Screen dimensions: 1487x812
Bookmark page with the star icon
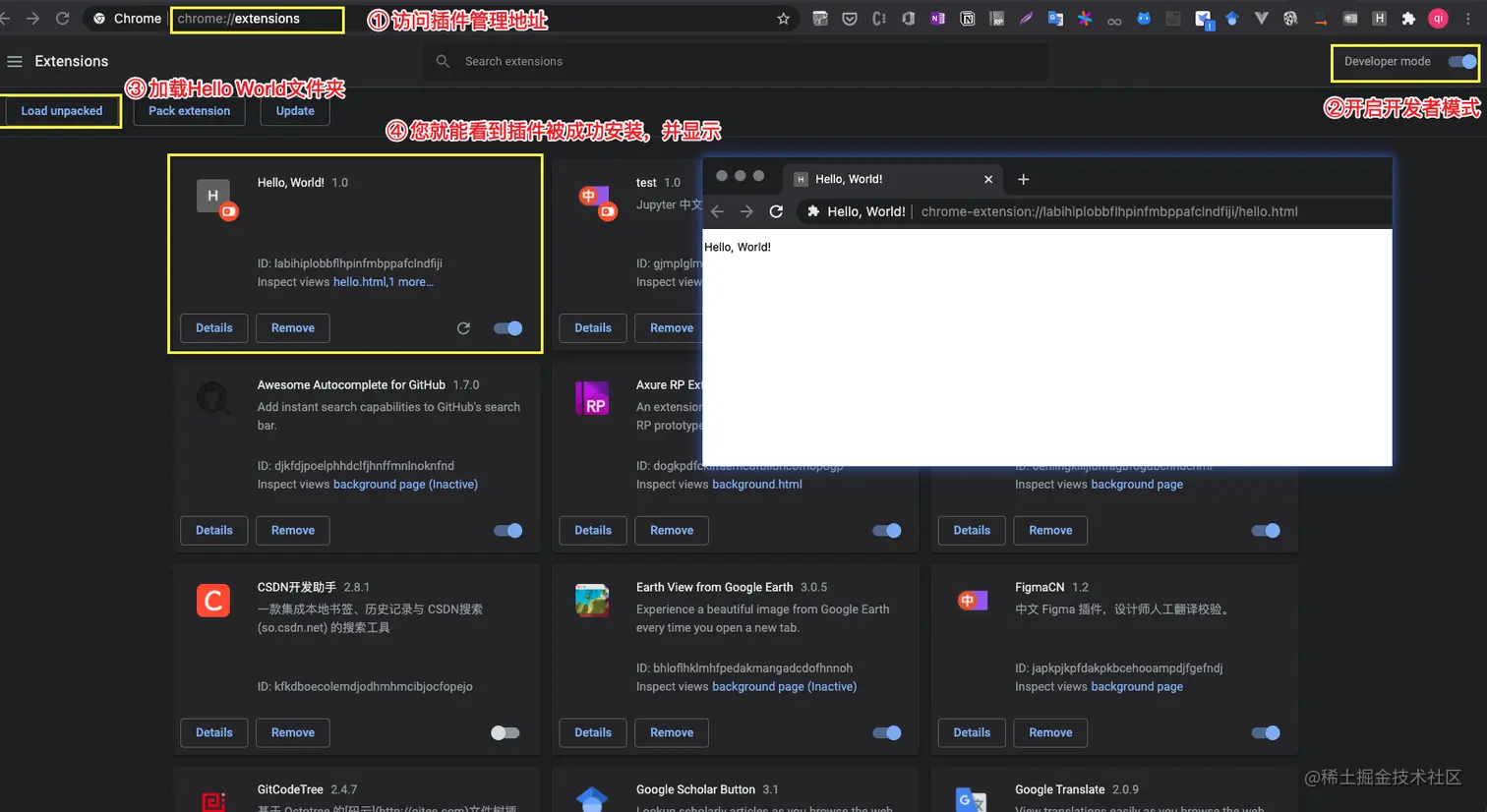783,19
